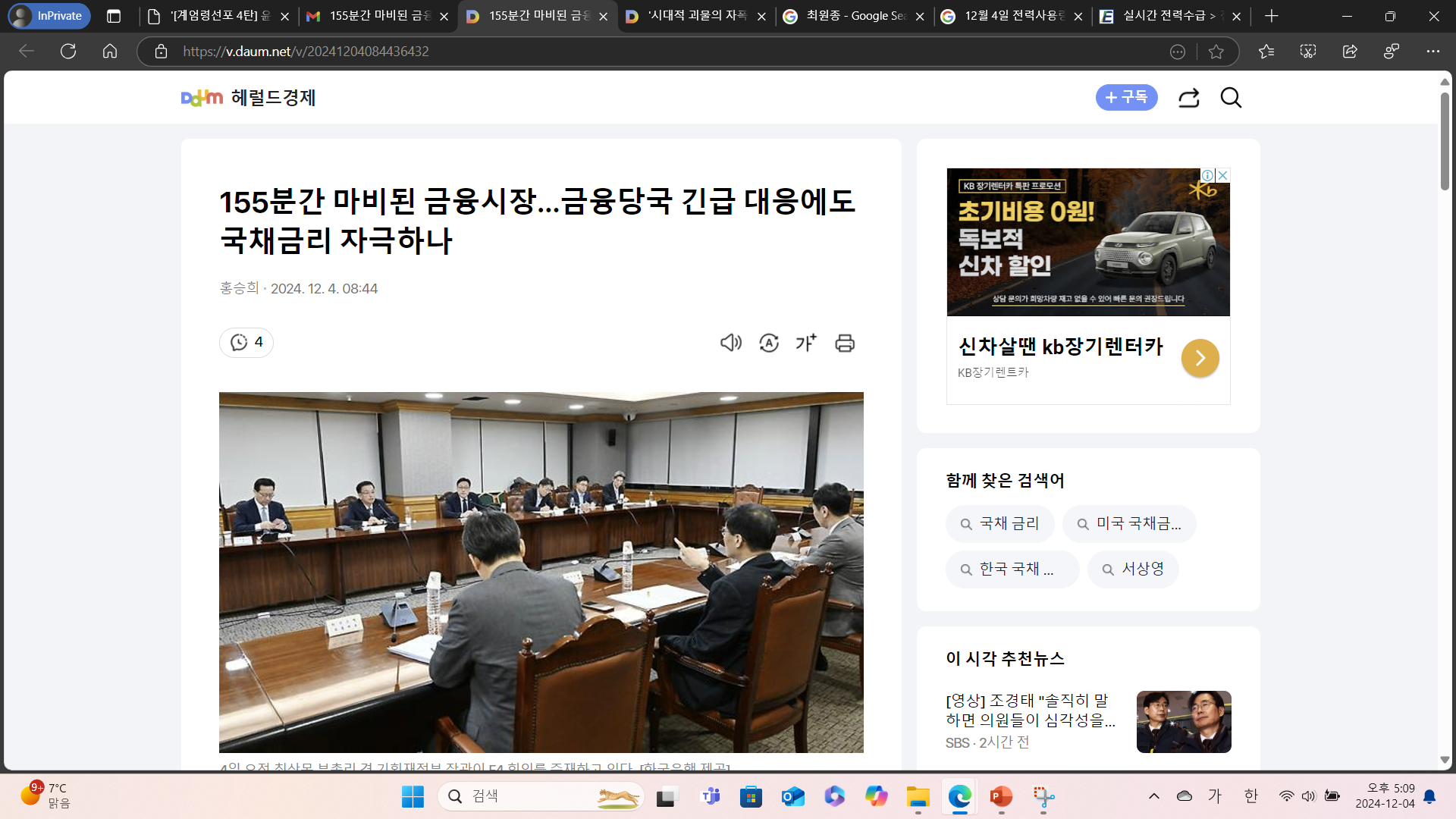
Task: Click the 구독 subscribe button
Action: click(x=1126, y=98)
